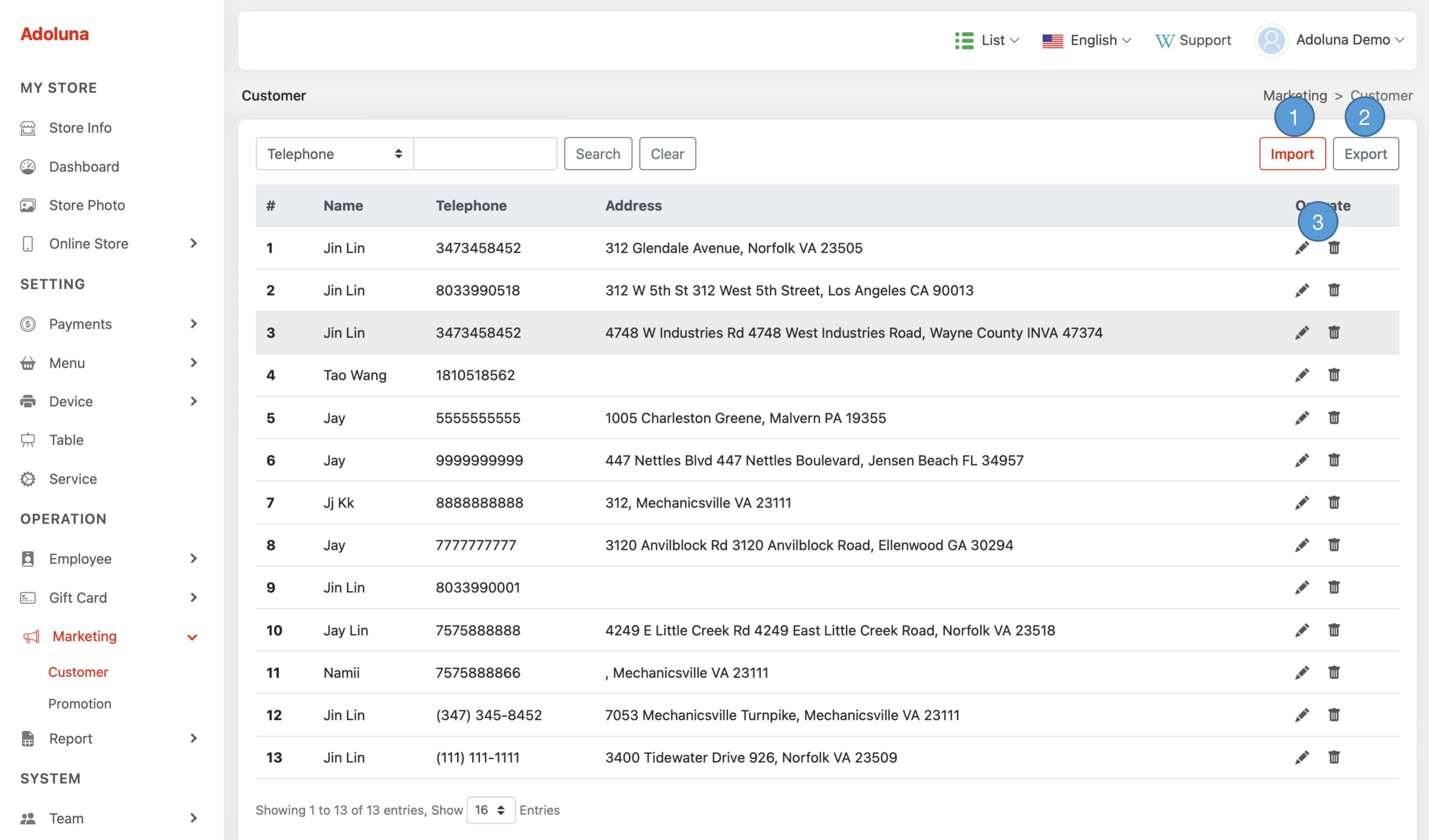1429x840 pixels.
Task: Collapse the Marketing section
Action: (x=192, y=637)
